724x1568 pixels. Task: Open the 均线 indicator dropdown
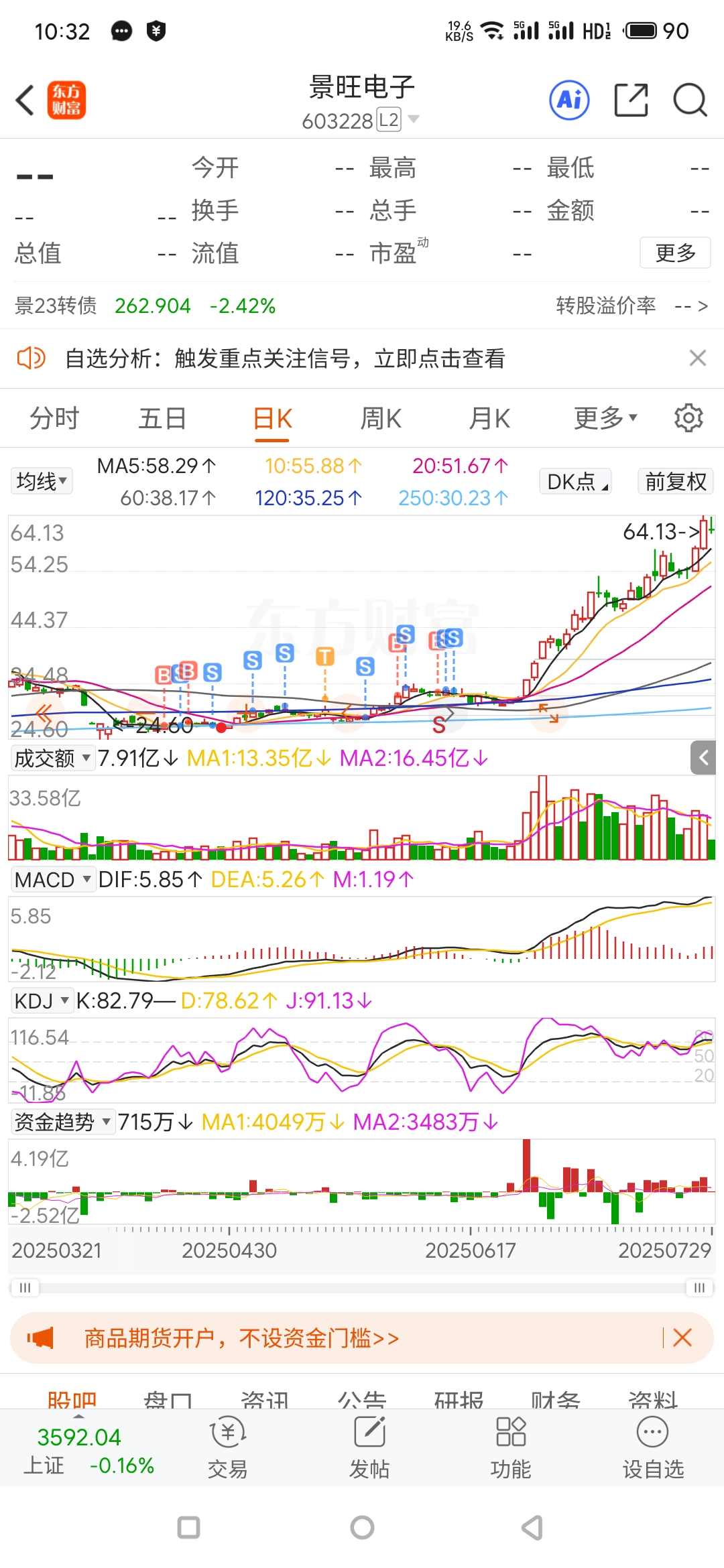coord(42,481)
